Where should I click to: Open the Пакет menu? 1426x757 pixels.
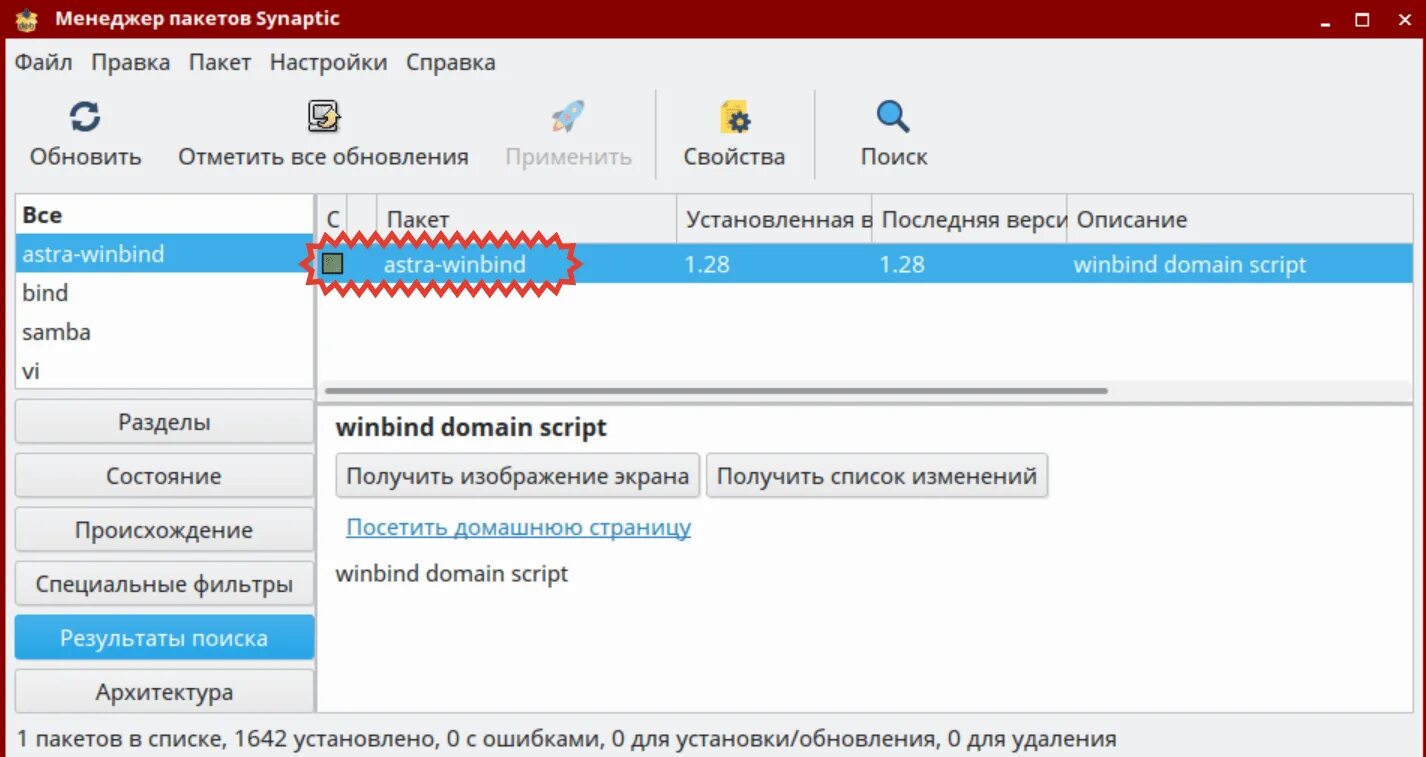coord(220,62)
